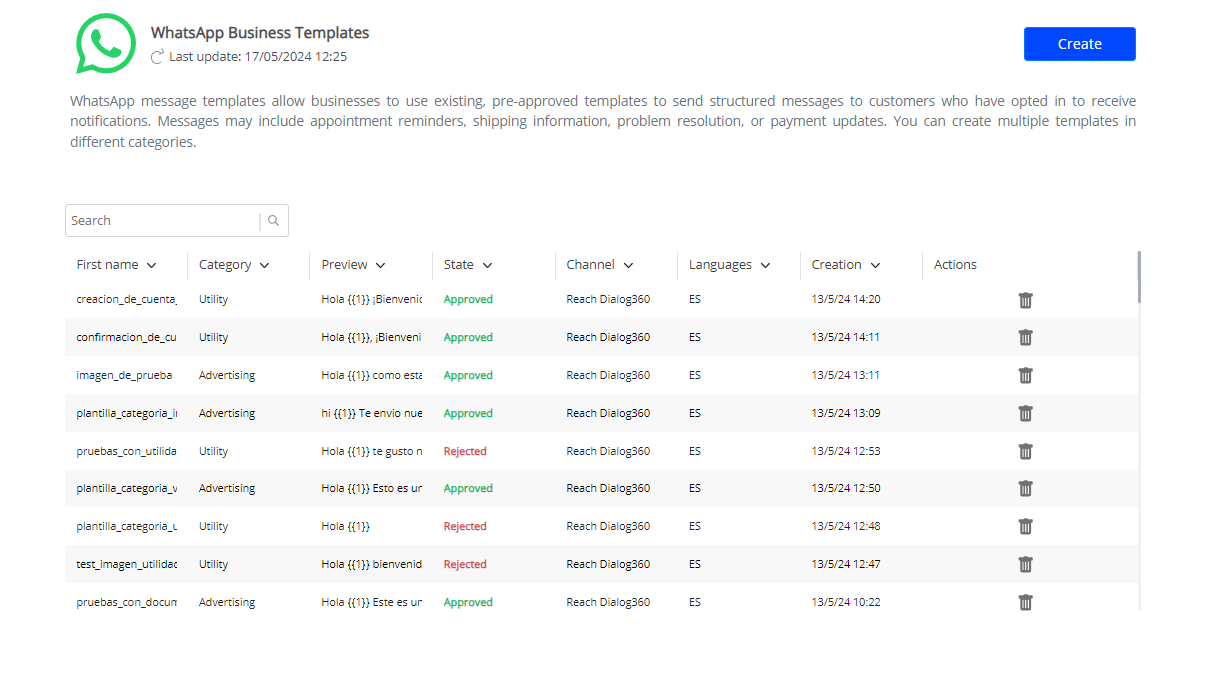Open the First name column dropdown
This screenshot has width=1208, height=690.
tap(152, 266)
